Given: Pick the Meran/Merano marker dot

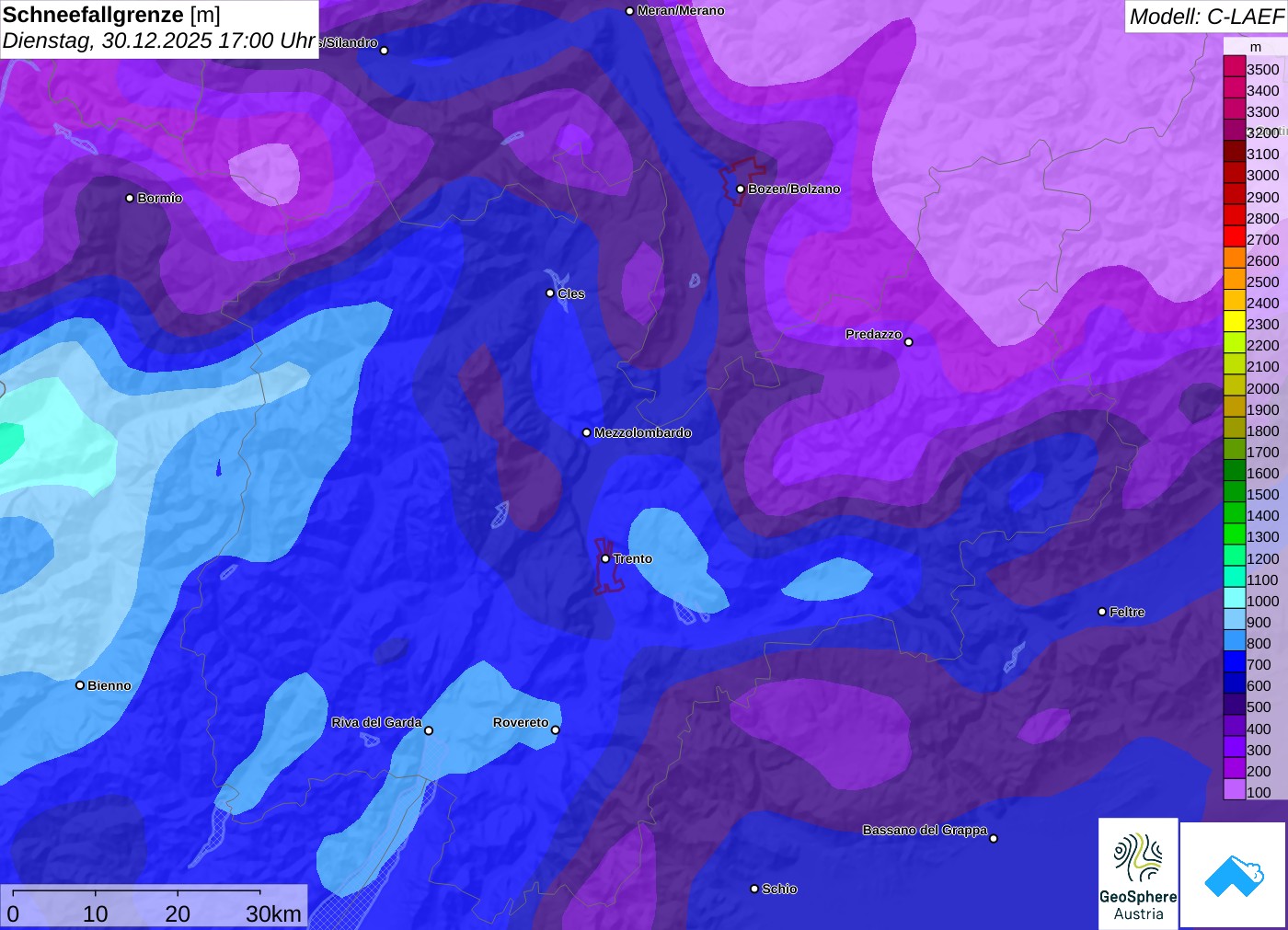Looking at the screenshot, I should point(629,11).
